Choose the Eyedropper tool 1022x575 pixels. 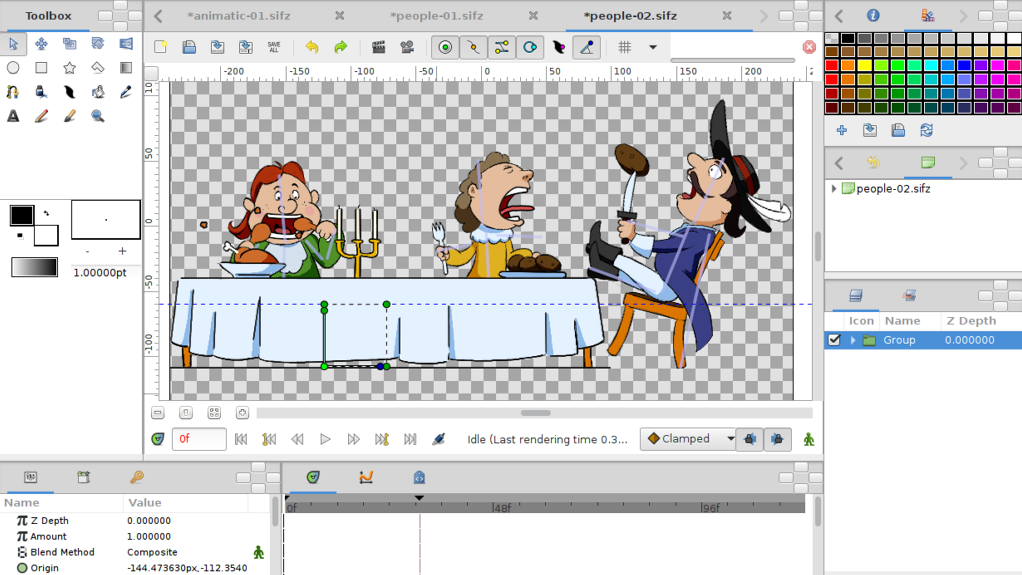[125, 92]
